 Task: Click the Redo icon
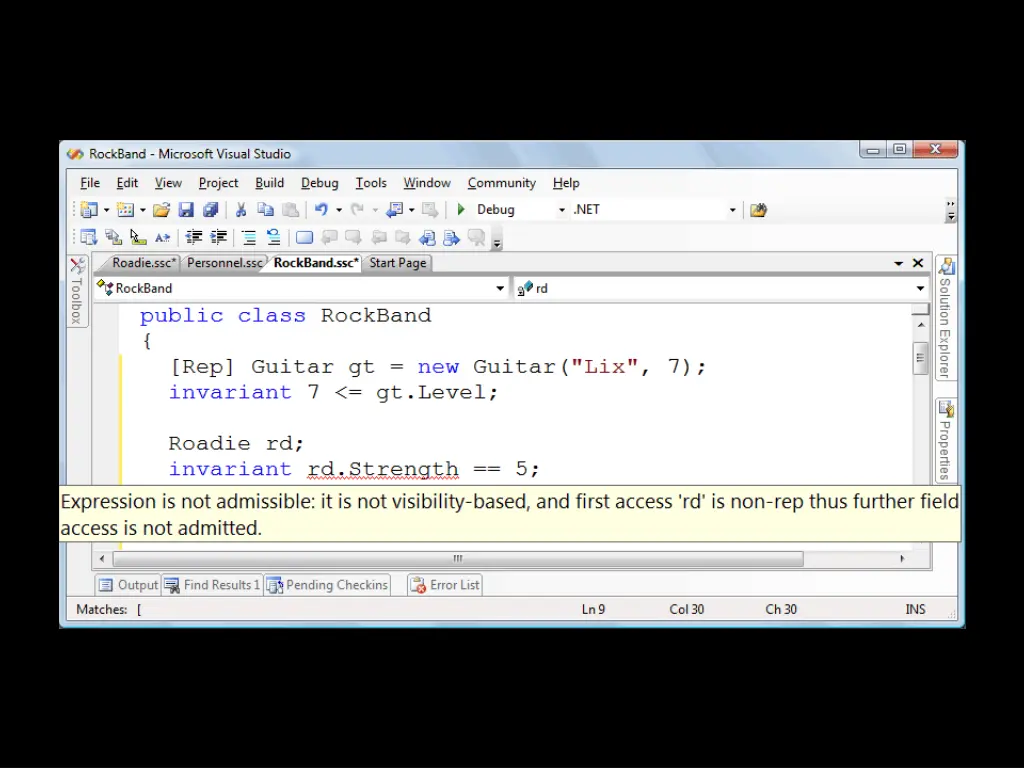(x=357, y=210)
